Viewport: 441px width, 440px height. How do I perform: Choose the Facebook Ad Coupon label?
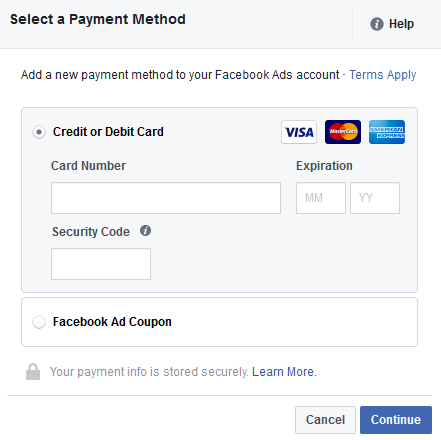(x=112, y=322)
